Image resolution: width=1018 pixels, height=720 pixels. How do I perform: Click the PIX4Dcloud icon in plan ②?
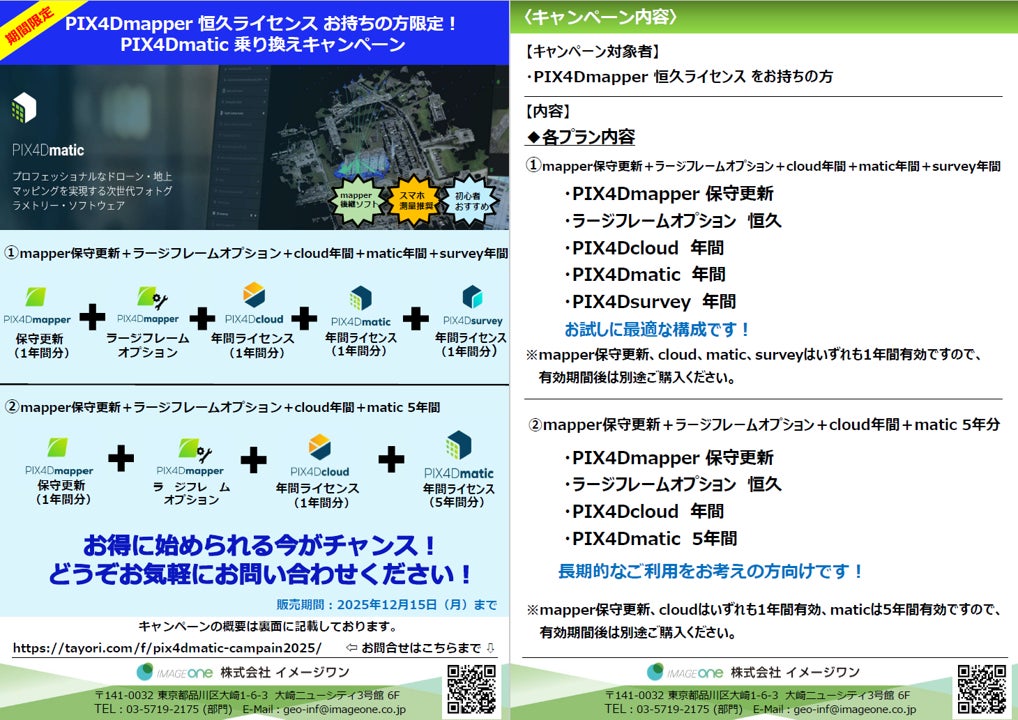point(319,447)
